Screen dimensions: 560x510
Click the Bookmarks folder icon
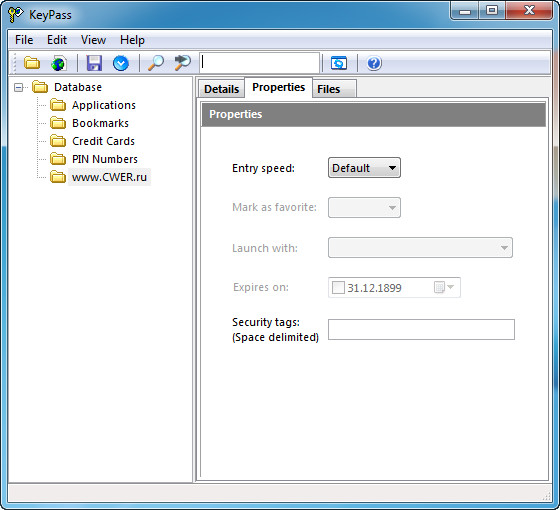pos(58,123)
